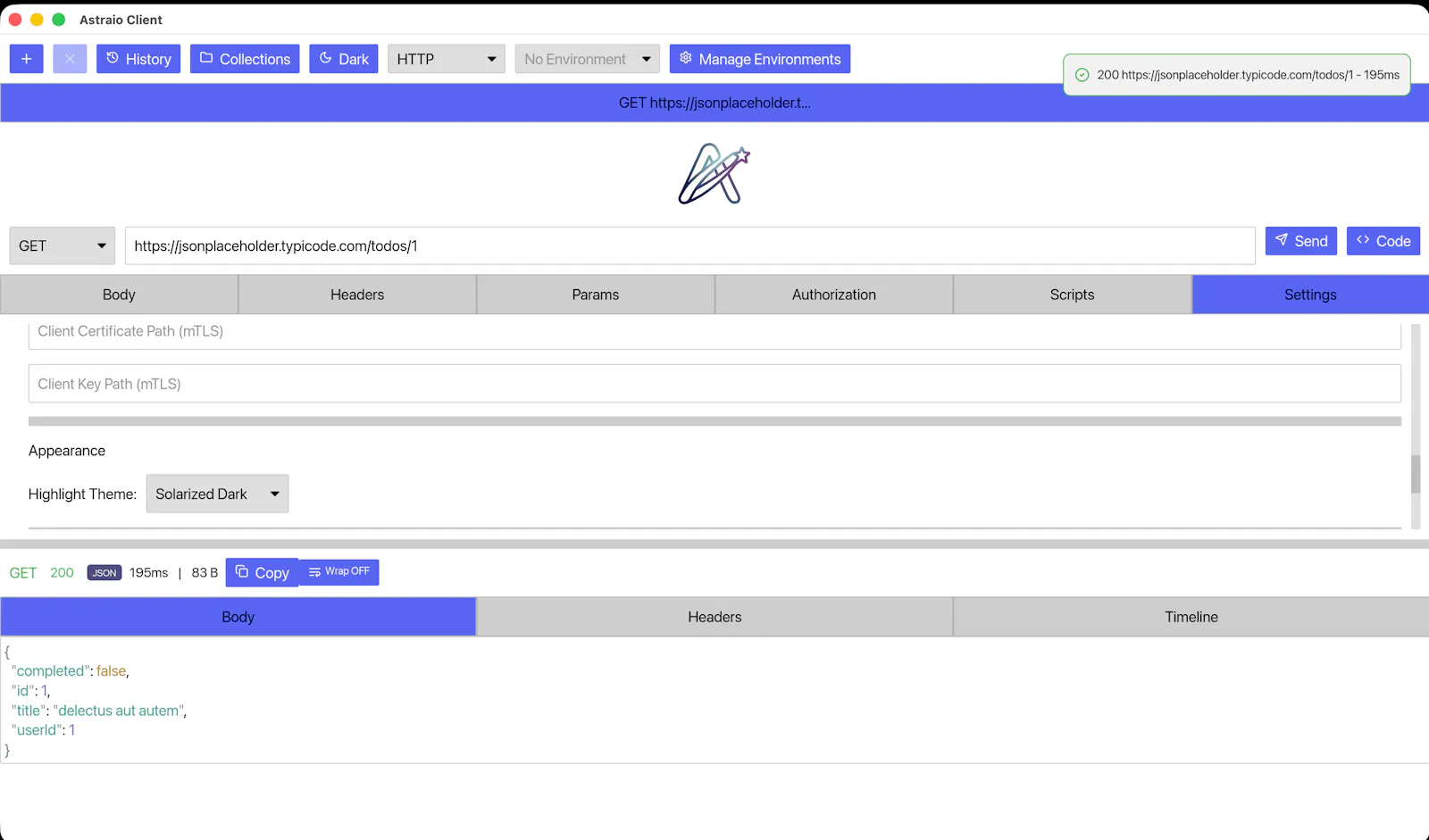
Task: Select the GET request tab strip
Action: click(714, 103)
